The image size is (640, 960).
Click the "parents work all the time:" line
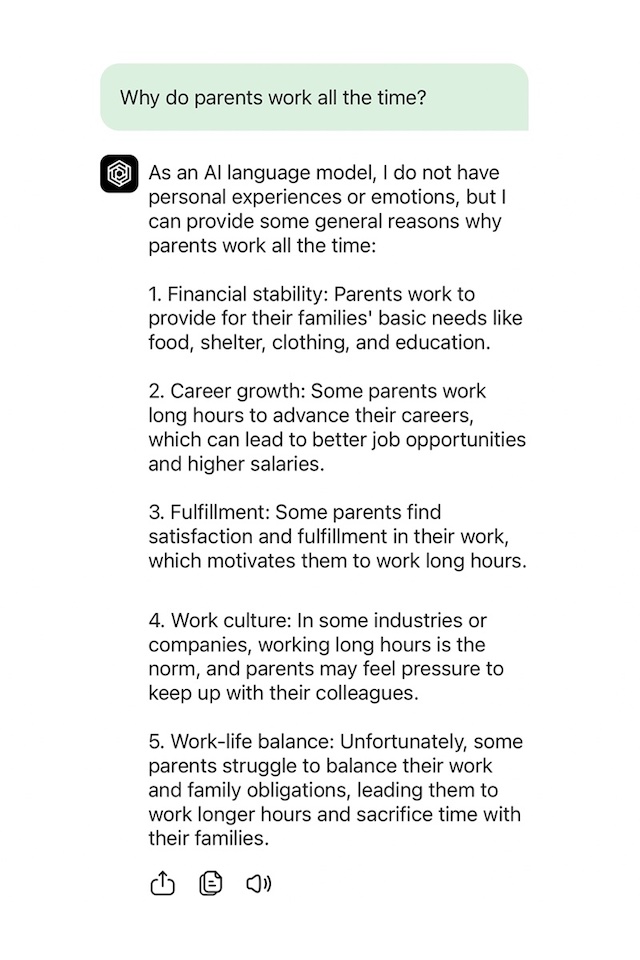(262, 245)
